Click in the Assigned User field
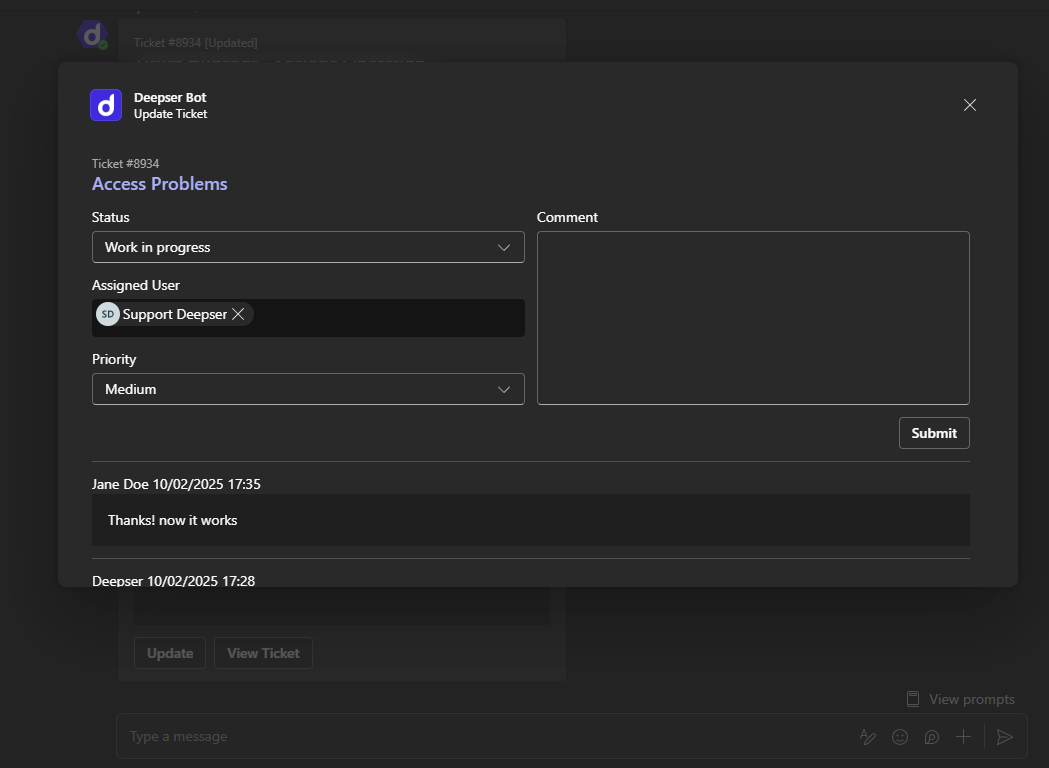Viewport: 1049px width, 768px height. (308, 318)
